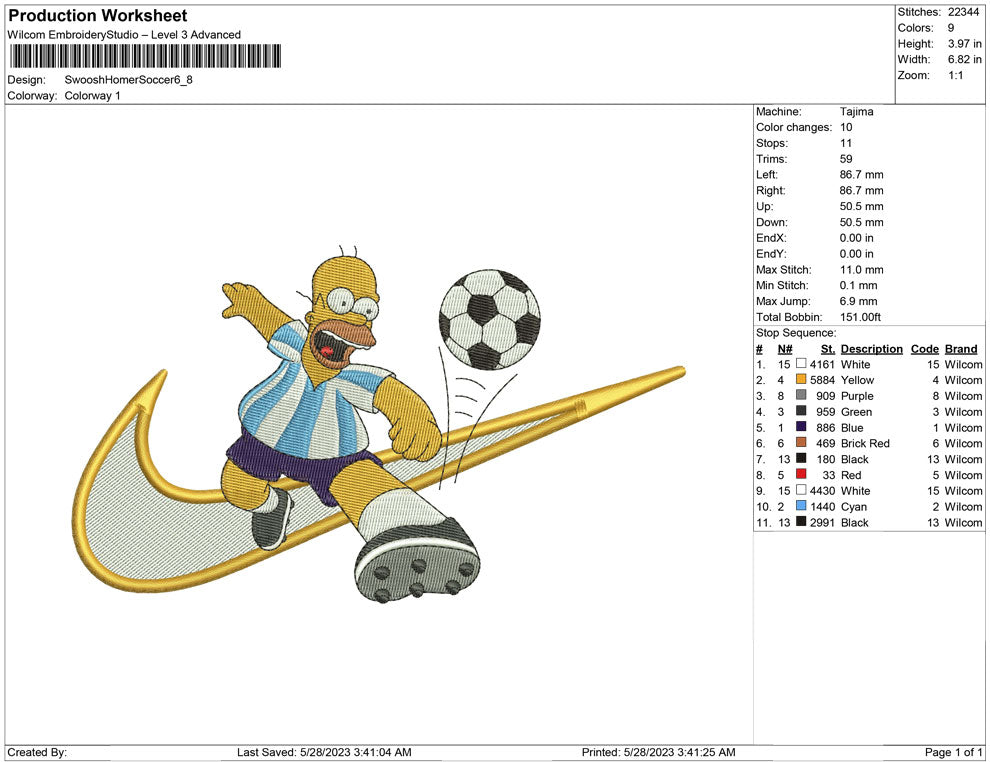The width and height of the screenshot is (990, 762).
Task: Click the 'N#' column header
Action: coord(785,349)
